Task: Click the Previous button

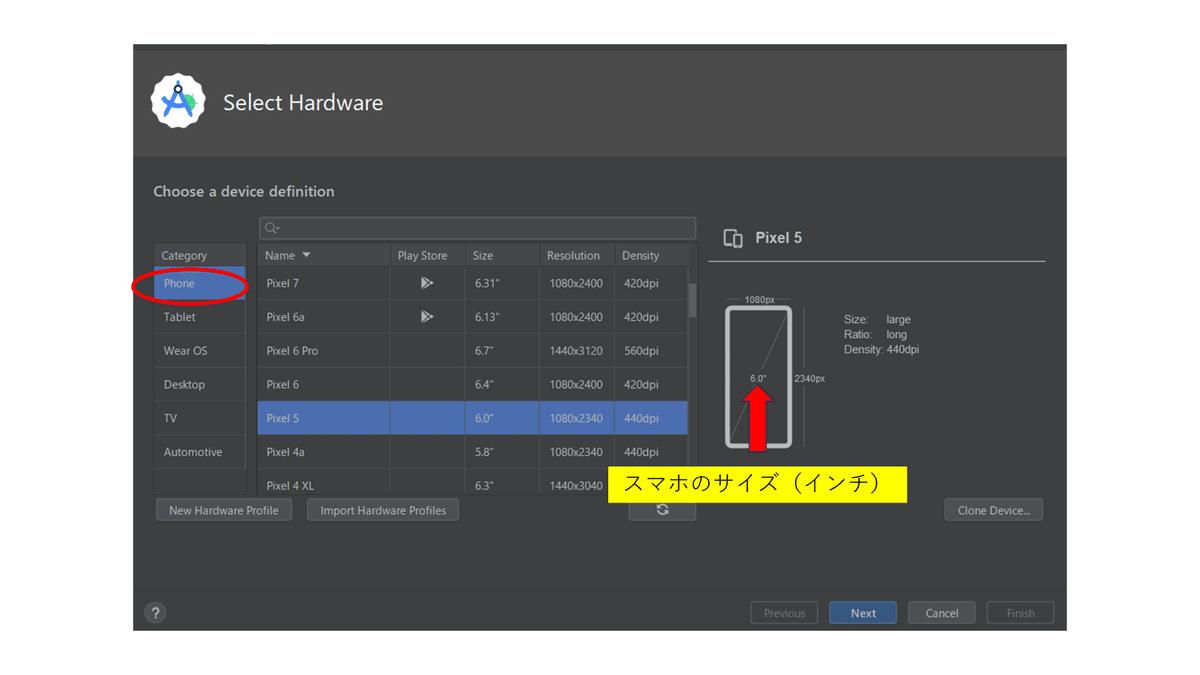Action: coord(784,613)
